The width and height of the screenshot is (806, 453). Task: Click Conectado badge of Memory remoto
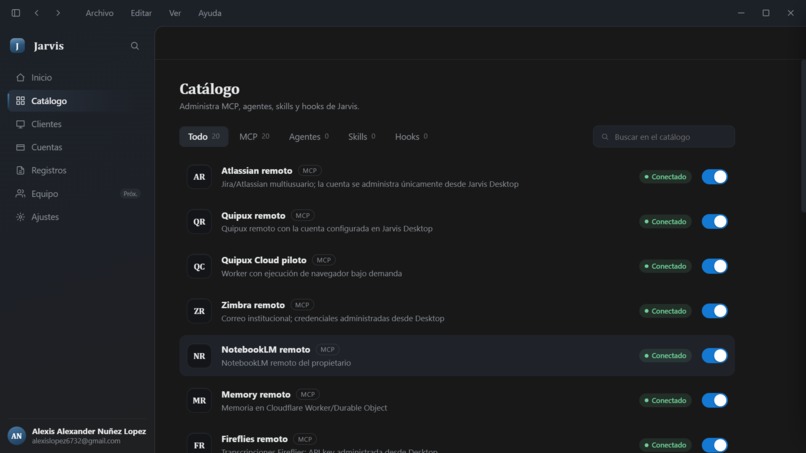[665, 401]
